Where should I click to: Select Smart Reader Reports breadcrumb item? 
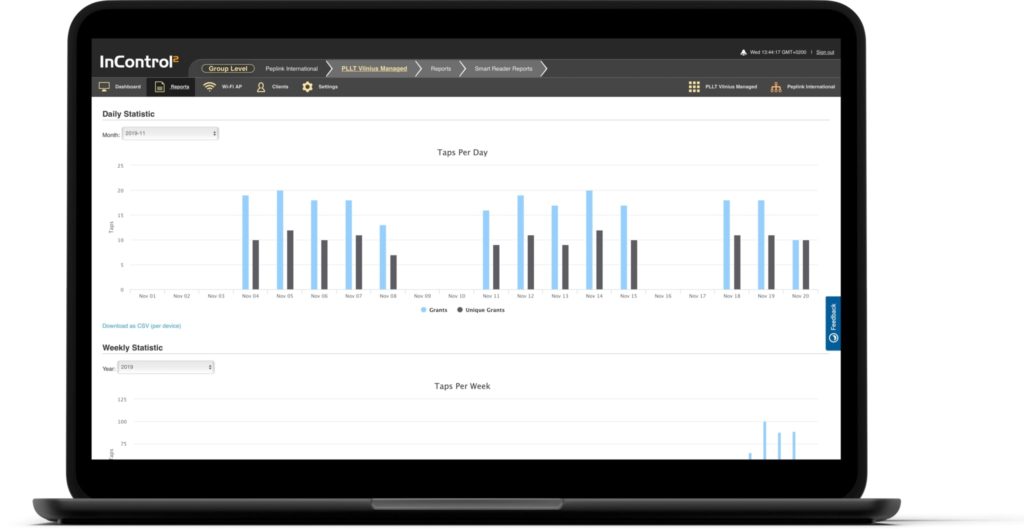[x=505, y=69]
